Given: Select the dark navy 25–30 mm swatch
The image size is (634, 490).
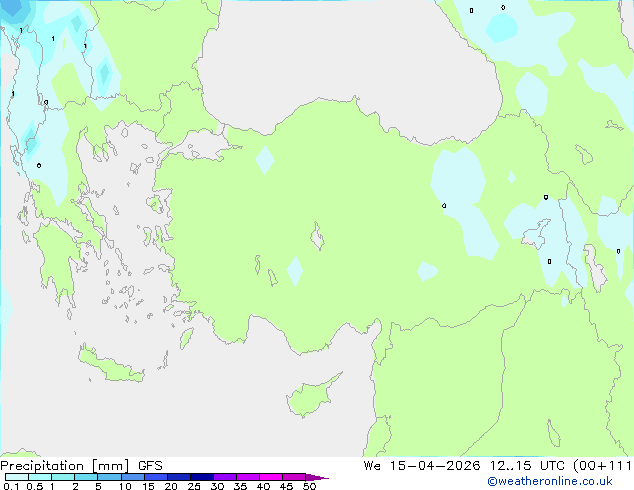Looking at the screenshot, I should [201, 477].
